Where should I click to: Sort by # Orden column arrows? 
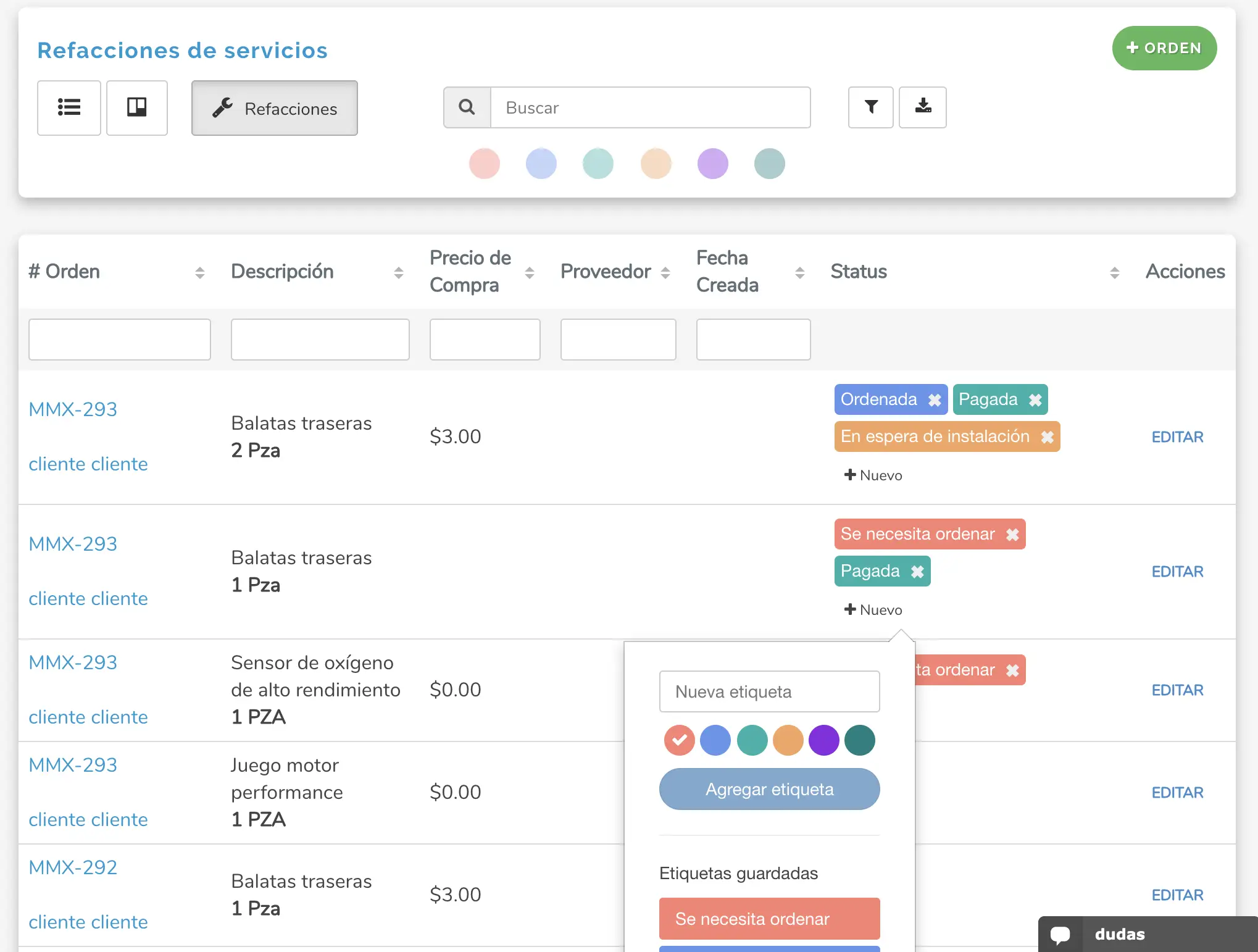[x=199, y=272]
